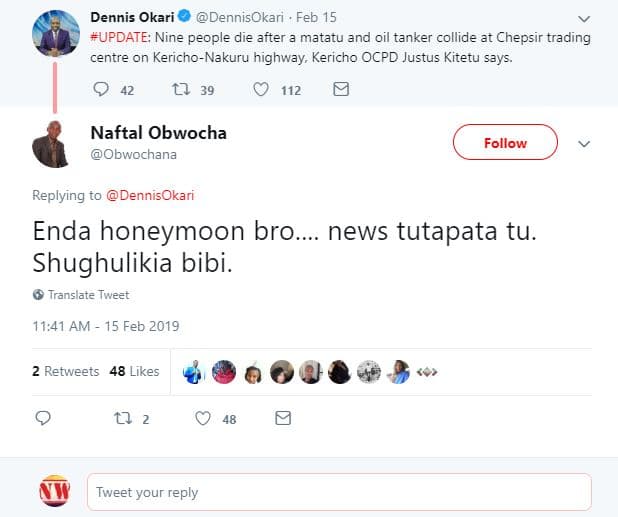Screen dimensions: 618x517
Task: Share Naftal Obwocha's tweet by message
Action: coord(283,418)
